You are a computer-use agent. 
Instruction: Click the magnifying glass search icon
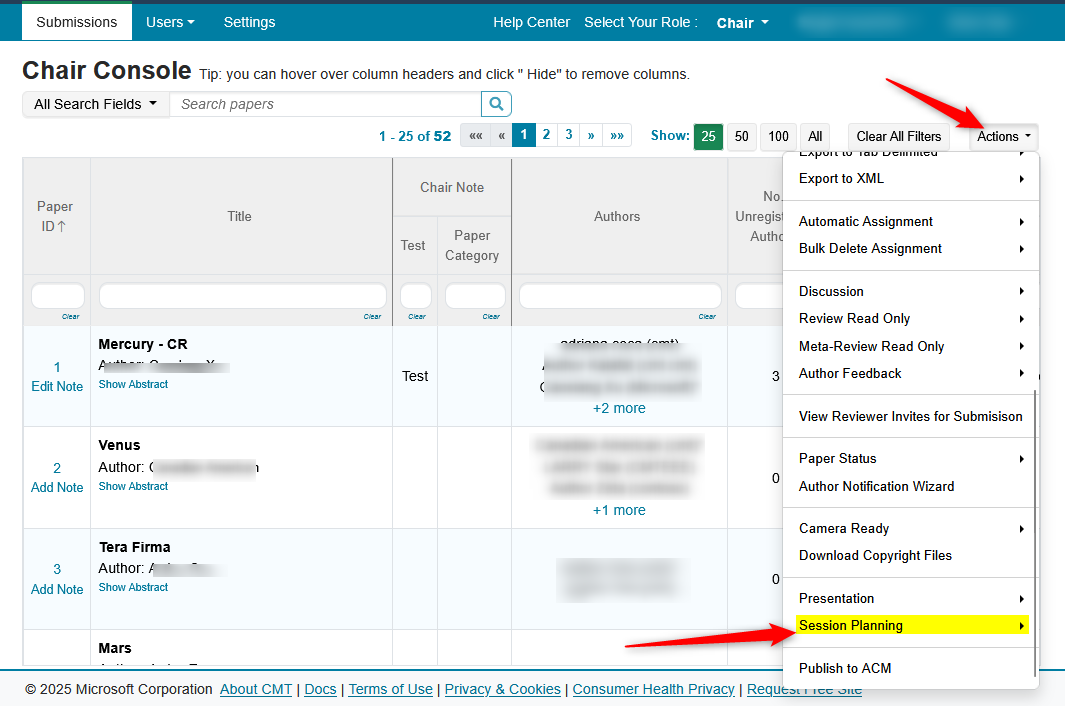coord(496,104)
